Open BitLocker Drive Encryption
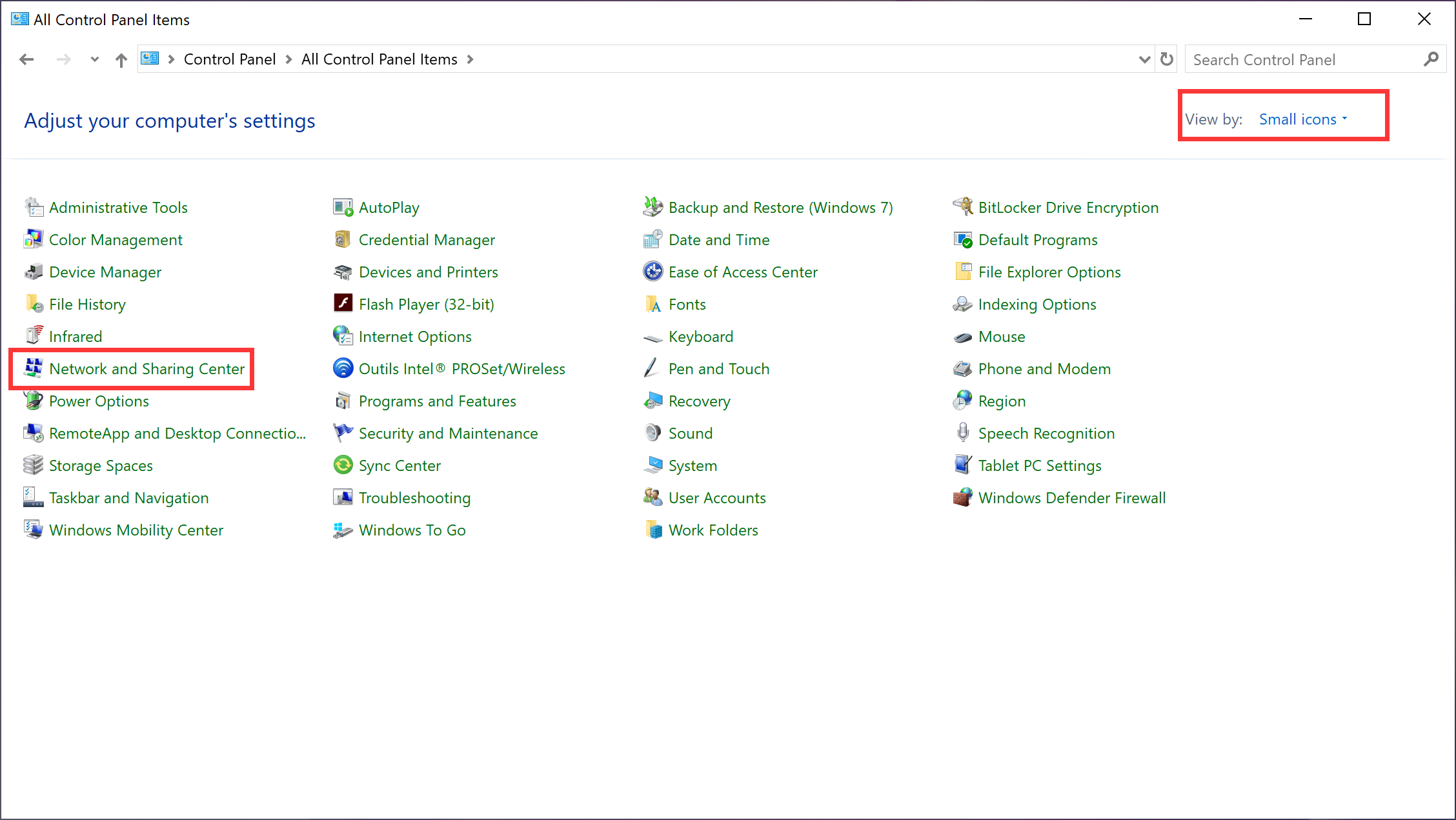Image resolution: width=1456 pixels, height=820 pixels. click(1068, 207)
